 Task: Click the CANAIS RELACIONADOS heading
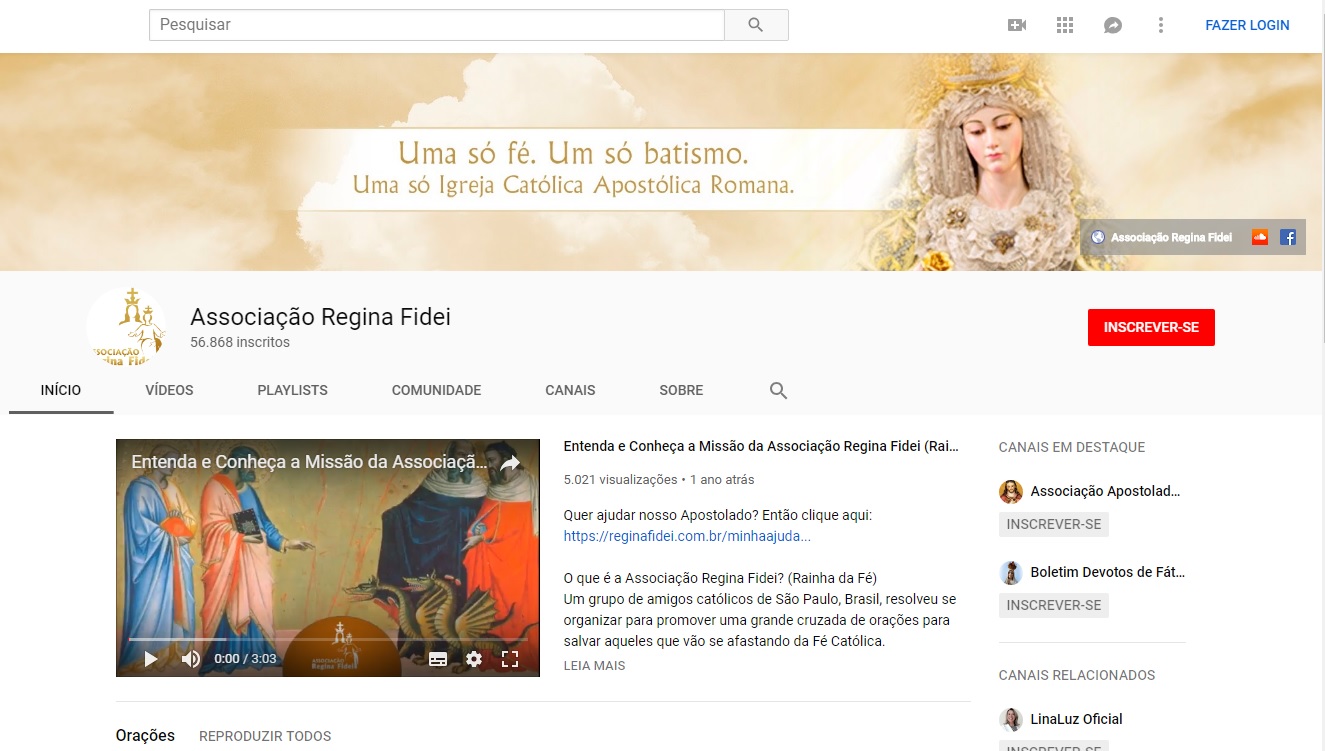click(x=1077, y=675)
